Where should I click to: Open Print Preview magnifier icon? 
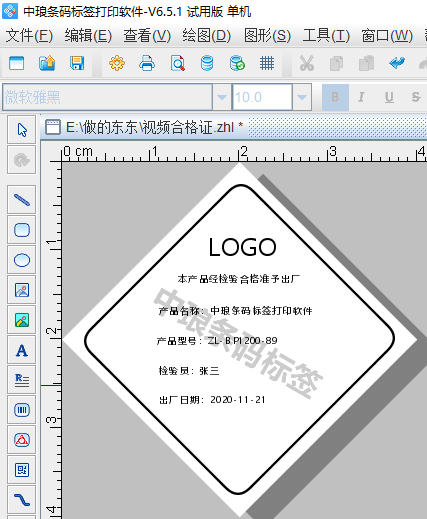[178, 63]
